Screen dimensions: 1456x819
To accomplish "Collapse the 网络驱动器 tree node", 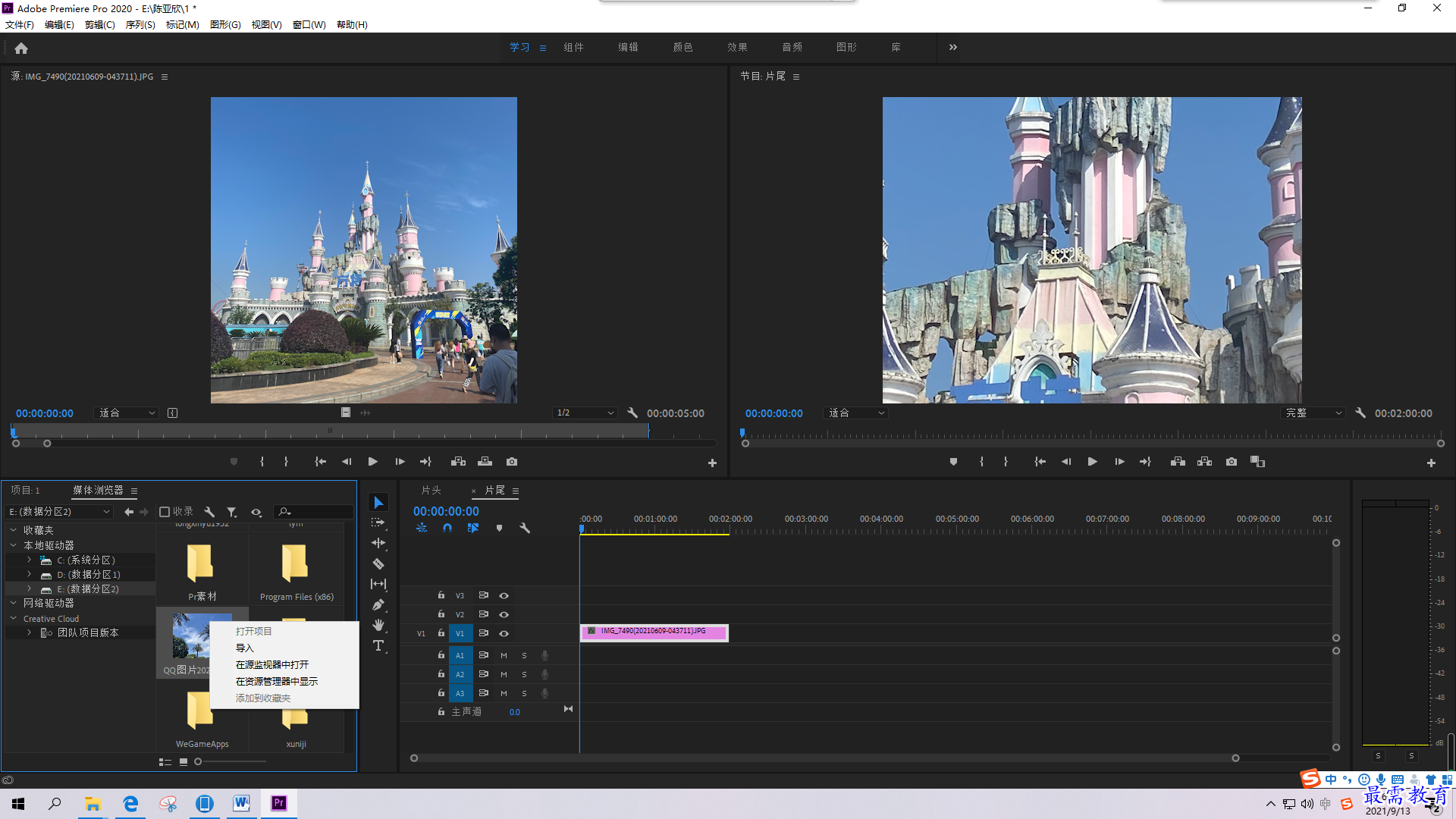I will [x=14, y=603].
